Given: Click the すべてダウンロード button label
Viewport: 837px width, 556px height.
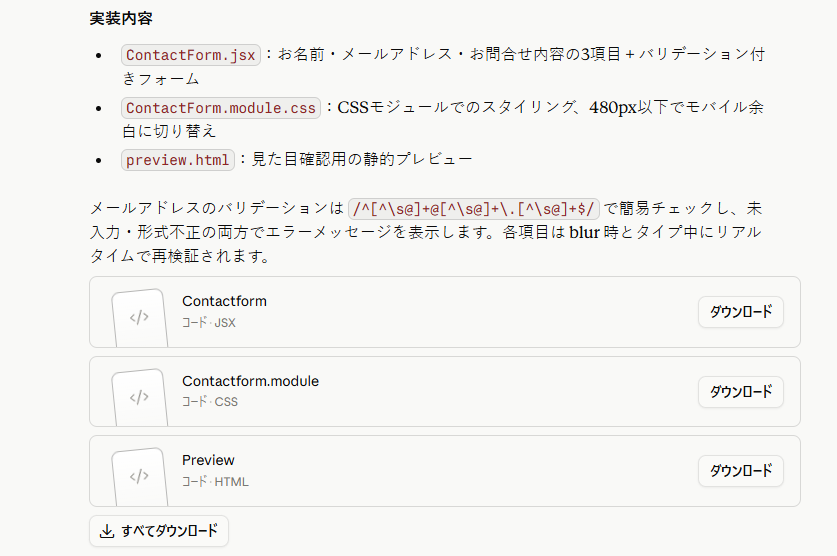Looking at the screenshot, I should (x=170, y=531).
